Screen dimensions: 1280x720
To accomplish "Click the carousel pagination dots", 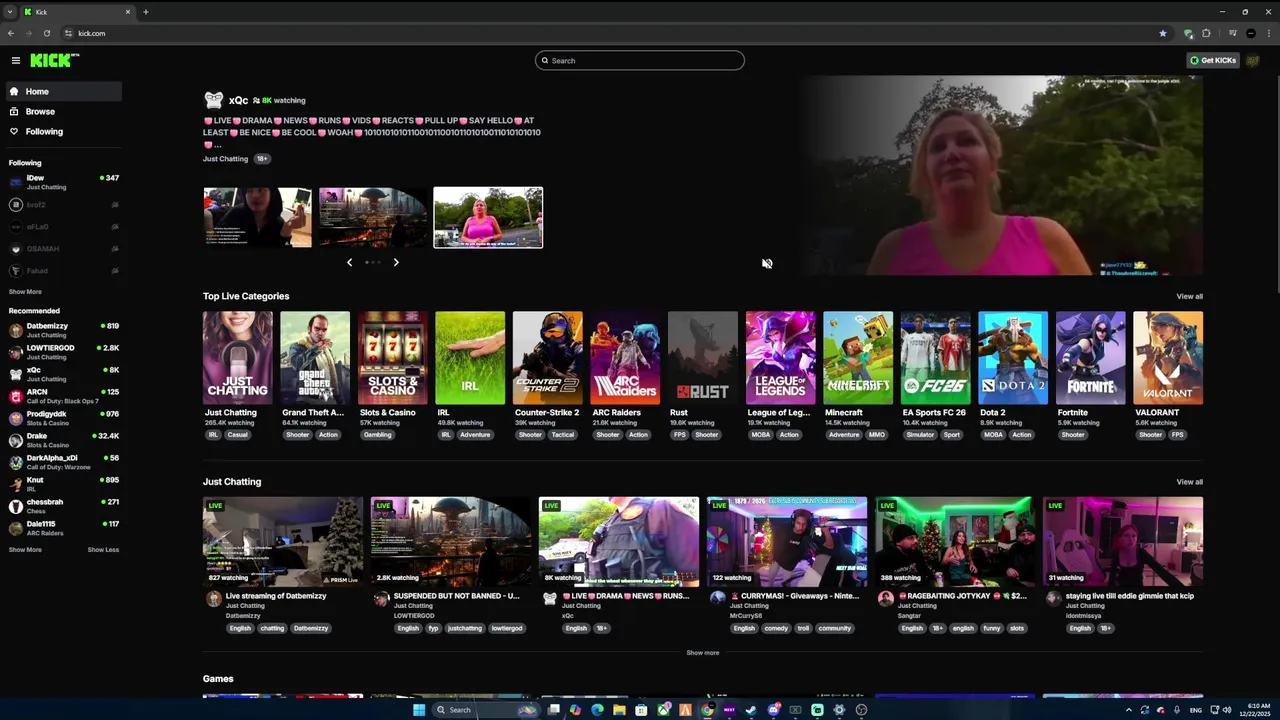I will click(x=373, y=262).
